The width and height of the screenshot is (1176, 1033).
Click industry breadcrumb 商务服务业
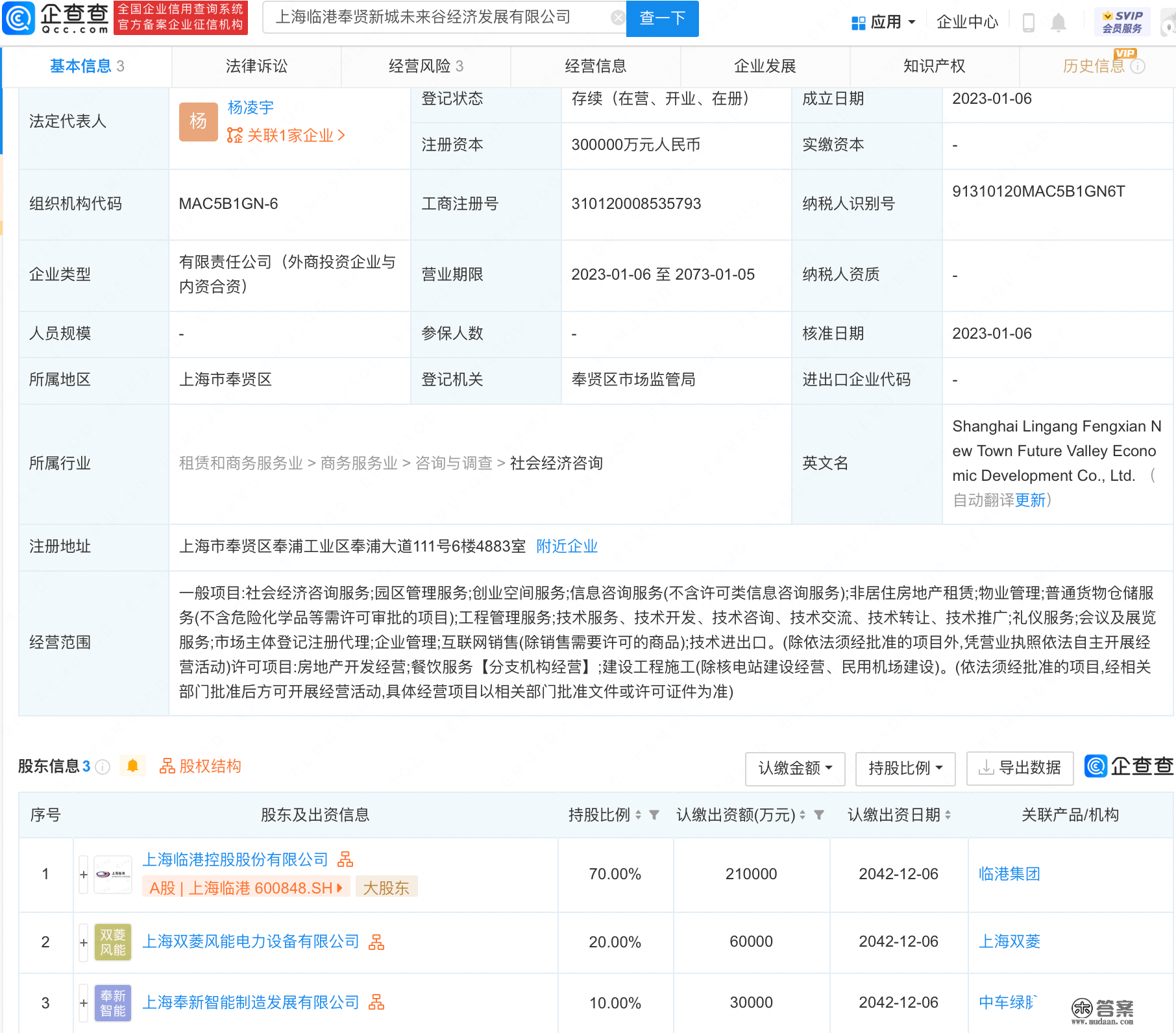coord(359,463)
